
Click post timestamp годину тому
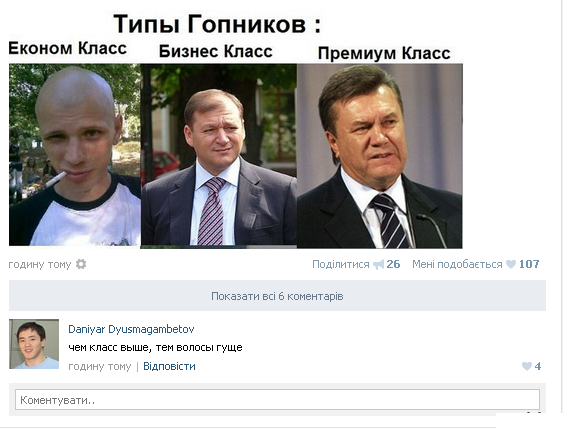pos(40,264)
